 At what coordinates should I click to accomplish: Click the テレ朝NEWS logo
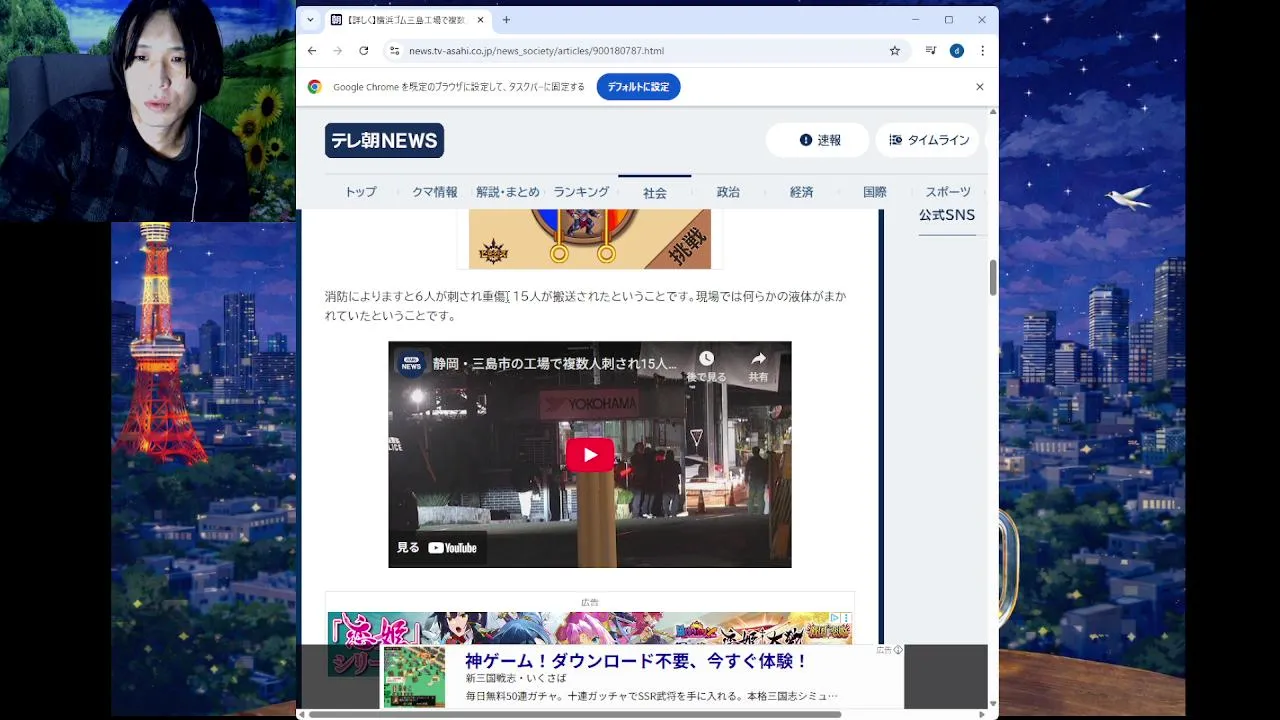tap(384, 140)
